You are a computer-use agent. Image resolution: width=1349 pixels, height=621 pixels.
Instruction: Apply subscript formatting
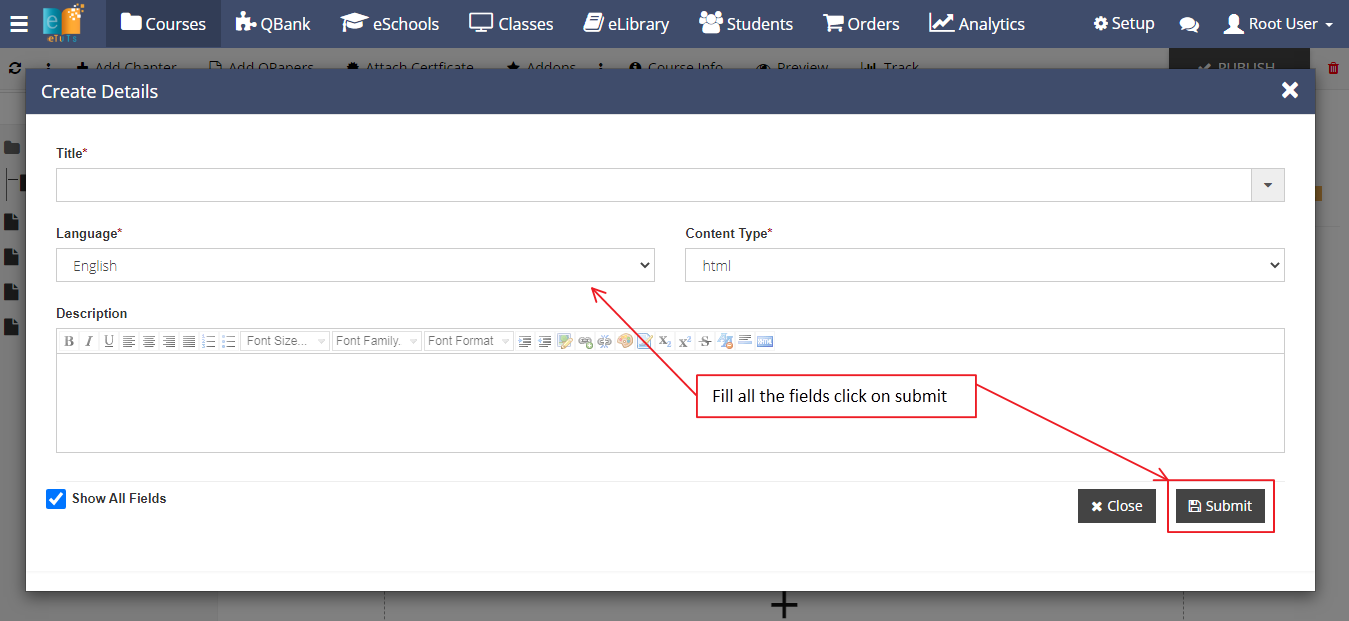point(665,341)
